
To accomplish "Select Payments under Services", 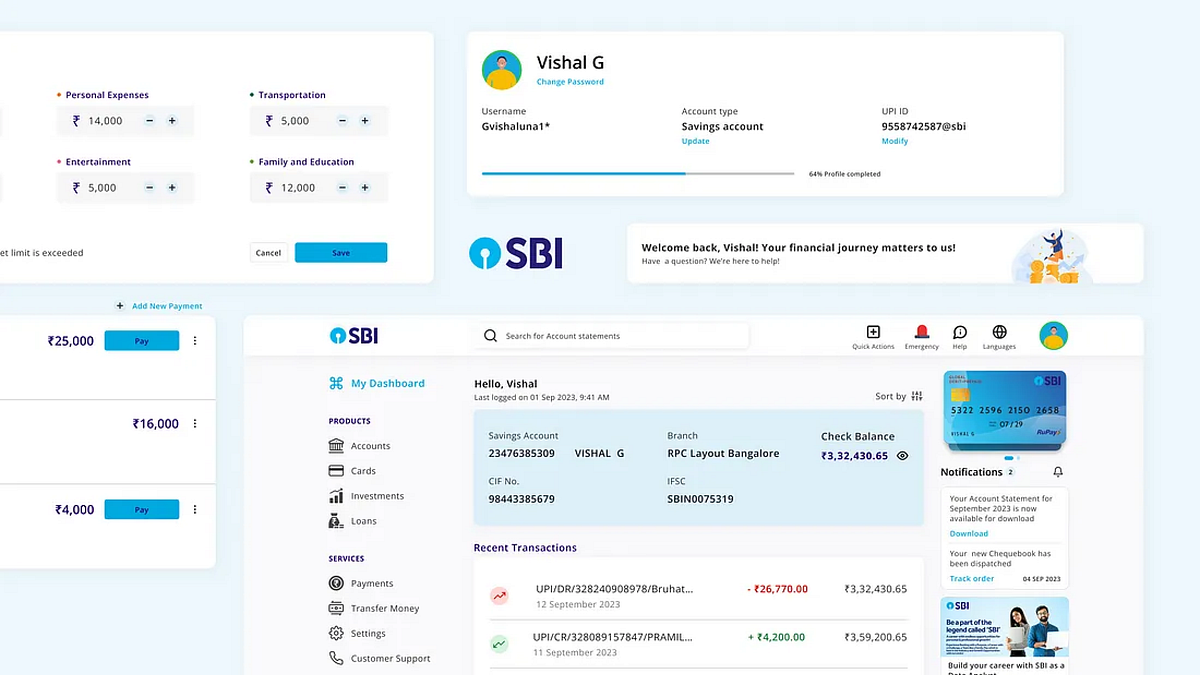I will tap(372, 583).
